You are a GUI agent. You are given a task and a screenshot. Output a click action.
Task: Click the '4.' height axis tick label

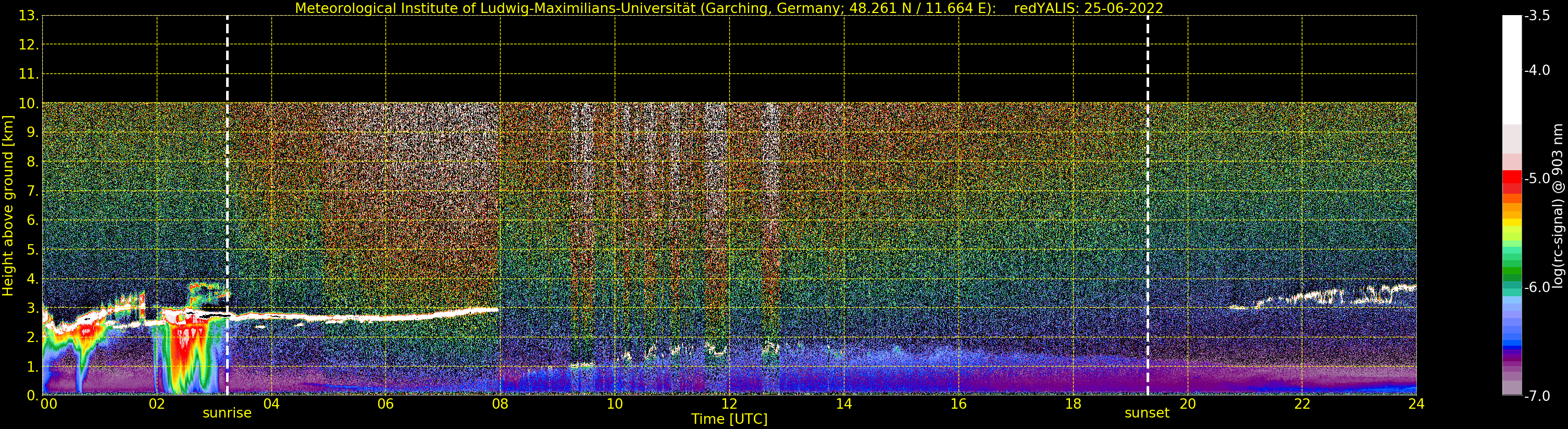click(x=32, y=279)
